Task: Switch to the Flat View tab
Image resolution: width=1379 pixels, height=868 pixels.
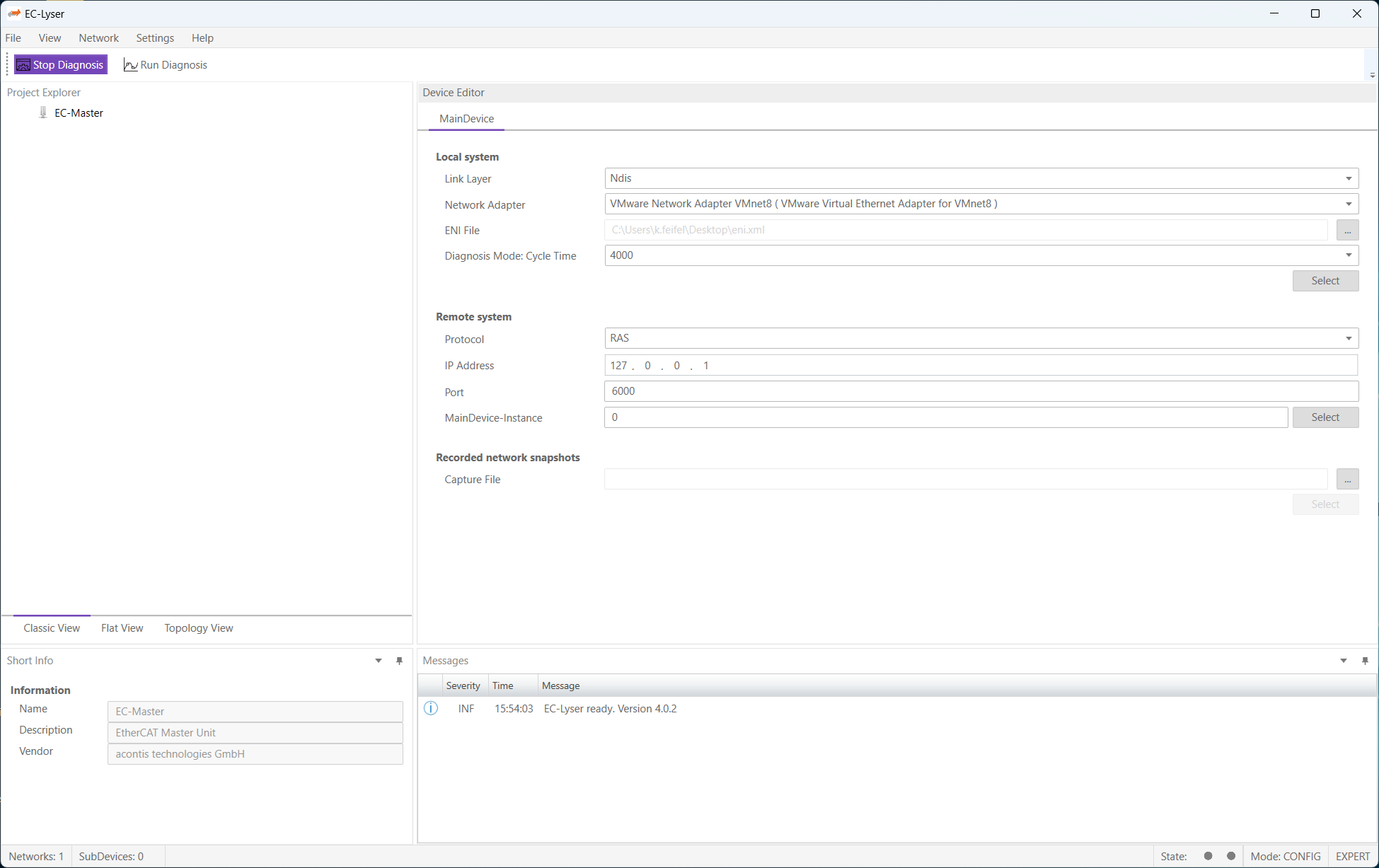Action: pyautogui.click(x=122, y=628)
